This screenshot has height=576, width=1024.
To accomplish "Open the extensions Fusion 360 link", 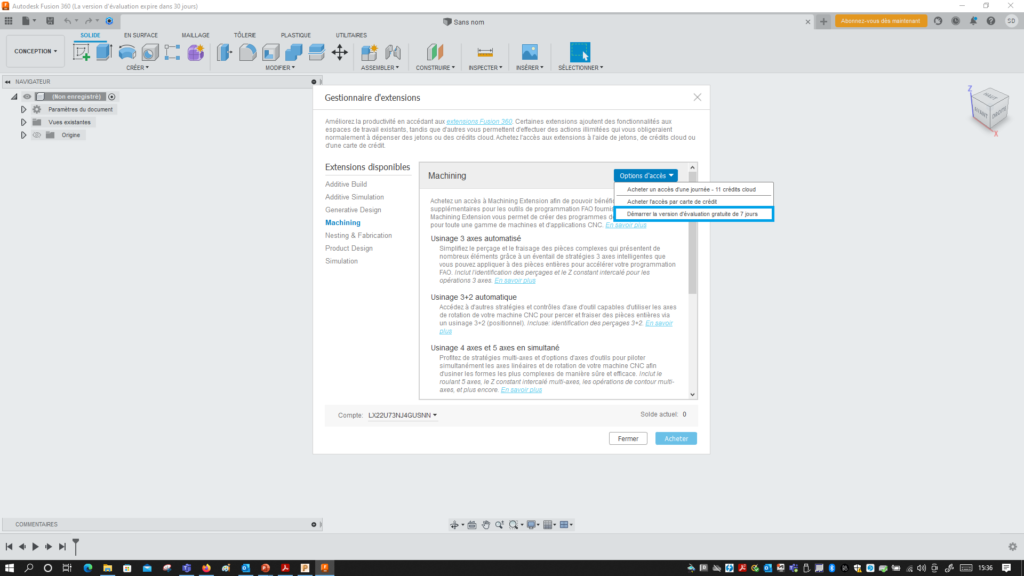I will click(479, 121).
